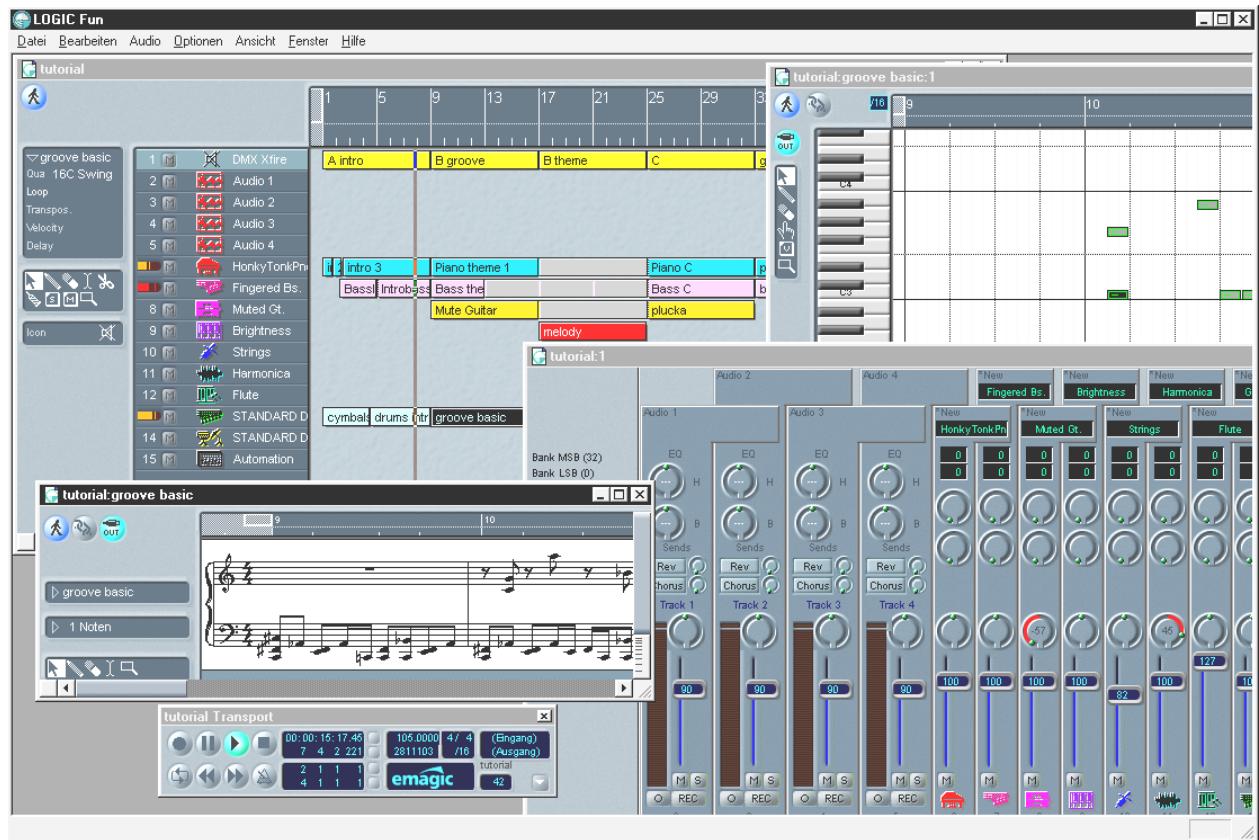Click REC button on mixer Track 1
The width and height of the screenshot is (1259, 840).
click(687, 798)
